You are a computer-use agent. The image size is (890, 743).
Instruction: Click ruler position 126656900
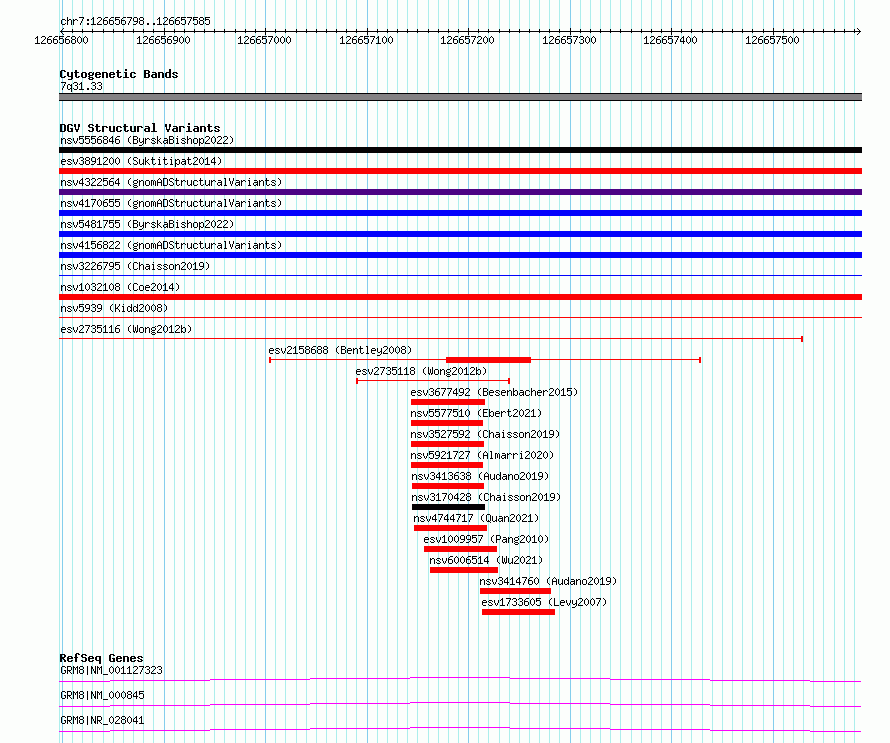click(x=163, y=40)
